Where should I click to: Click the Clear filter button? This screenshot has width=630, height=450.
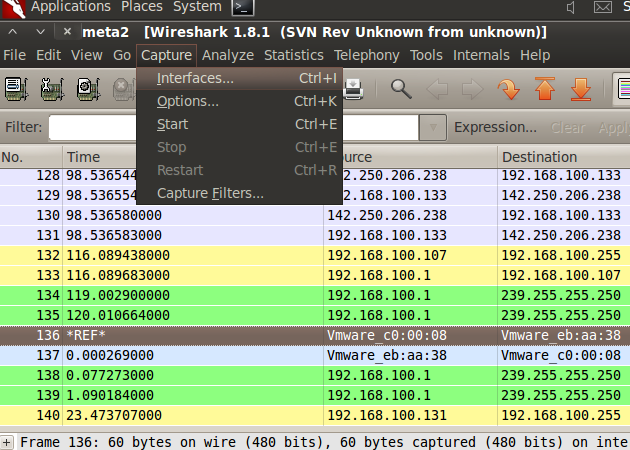click(568, 127)
